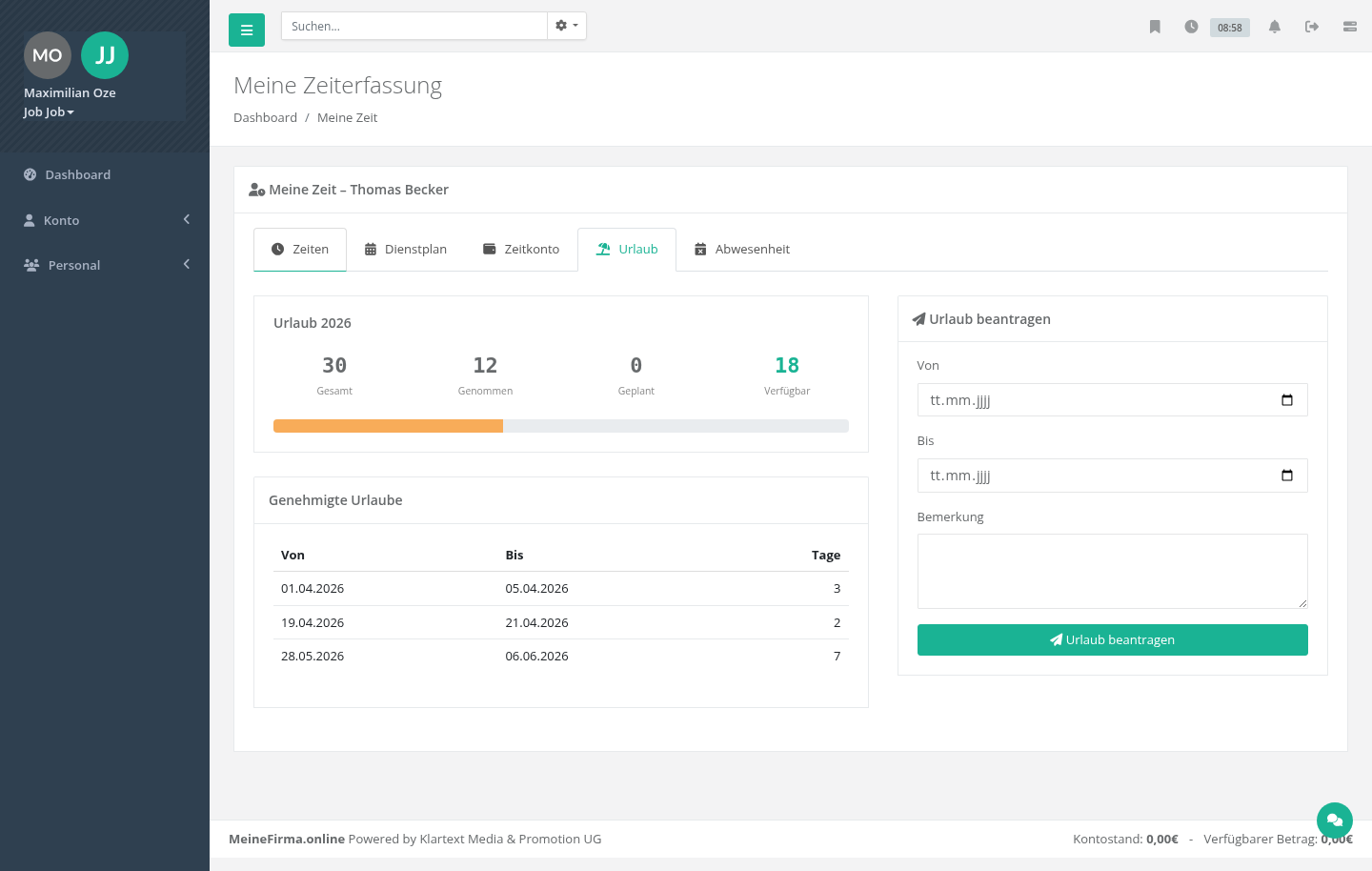Viewport: 1372px width, 871px height.
Task: Click the MeineFirma.online footer link
Action: pyautogui.click(x=287, y=839)
